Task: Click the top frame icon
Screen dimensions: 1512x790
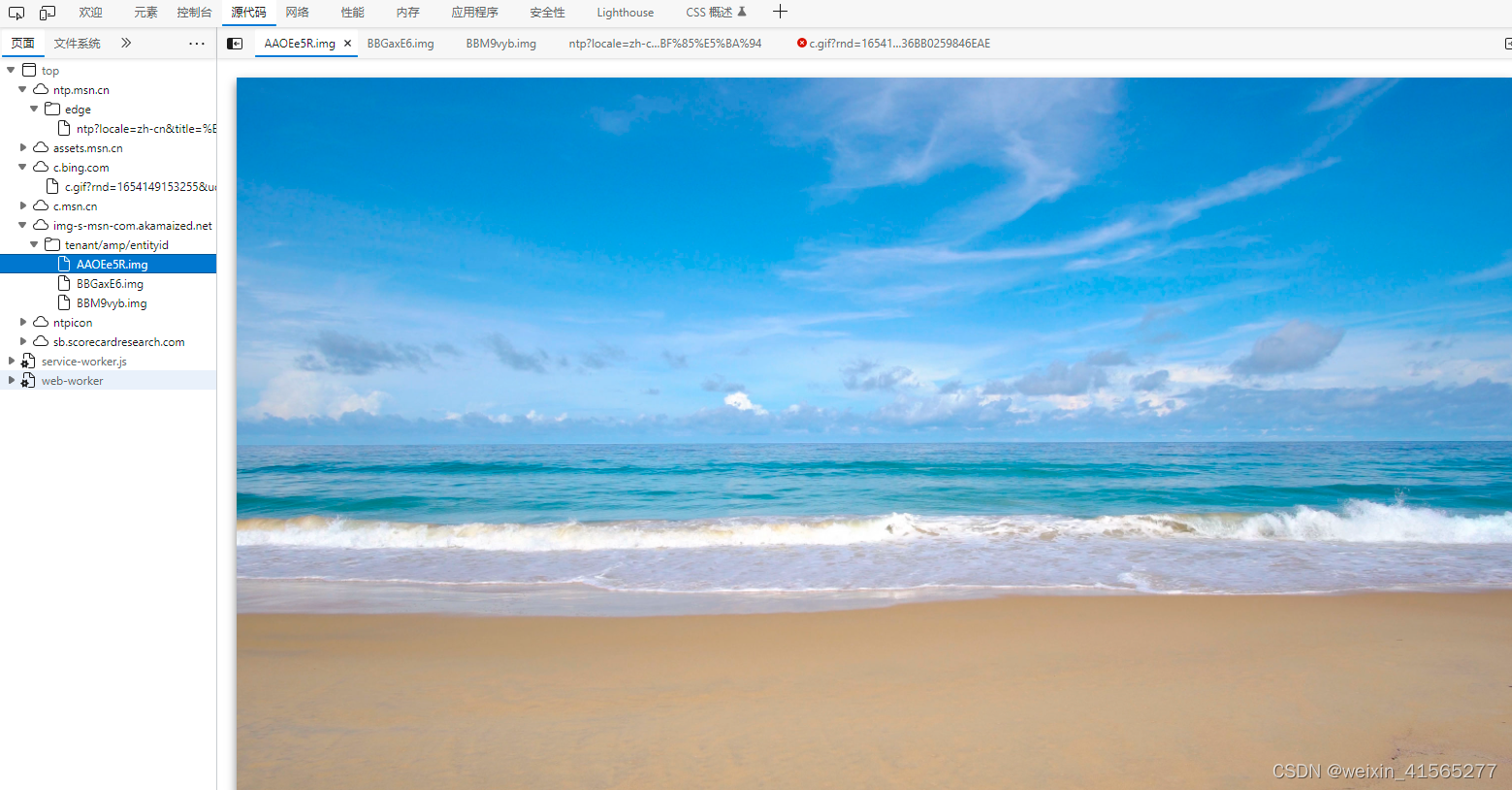Action: pos(29,70)
